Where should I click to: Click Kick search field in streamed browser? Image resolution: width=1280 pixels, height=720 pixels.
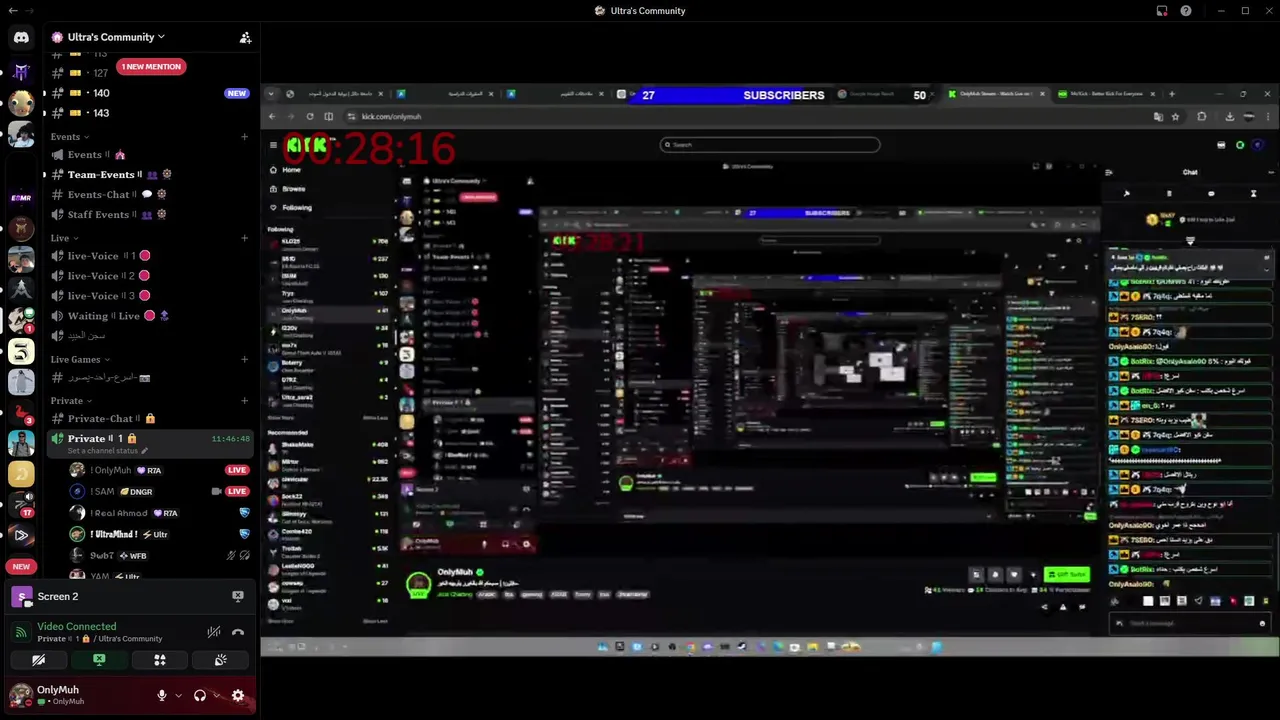[x=770, y=144]
